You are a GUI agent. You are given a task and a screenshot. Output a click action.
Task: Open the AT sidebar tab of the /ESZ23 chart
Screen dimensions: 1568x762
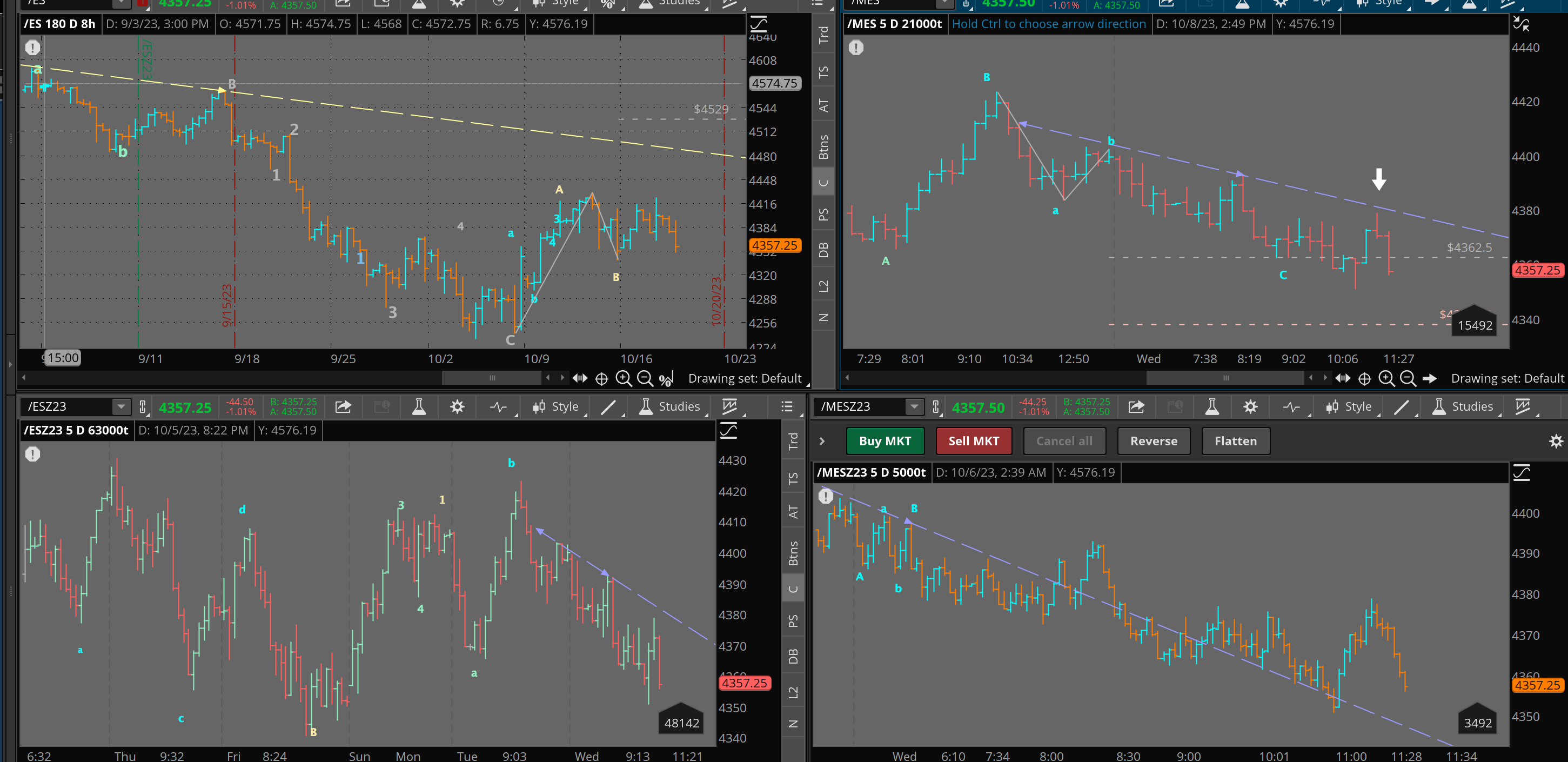click(x=793, y=512)
